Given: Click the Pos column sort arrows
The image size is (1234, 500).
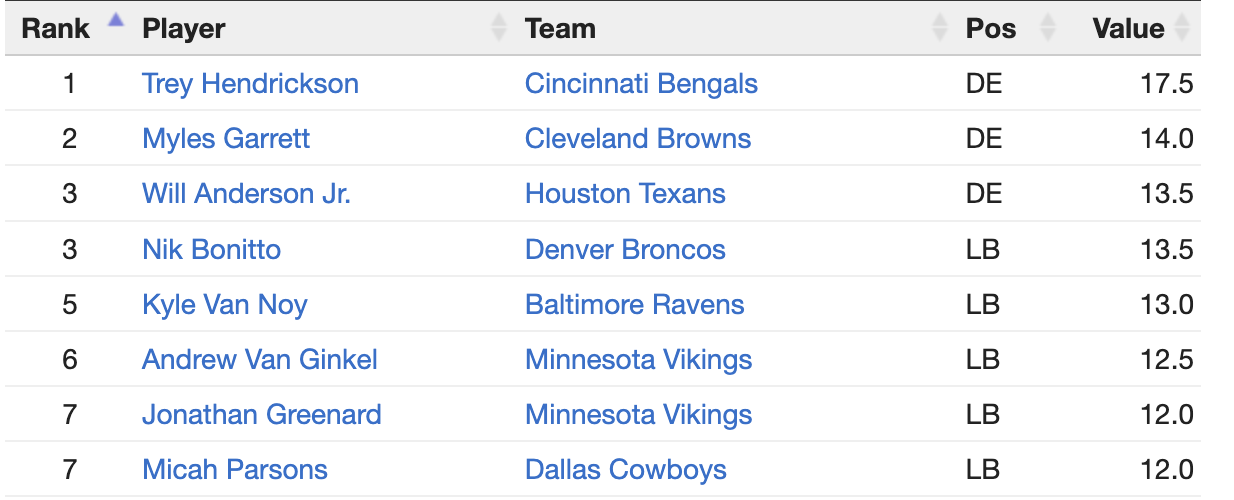Looking at the screenshot, I should pos(1048,28).
